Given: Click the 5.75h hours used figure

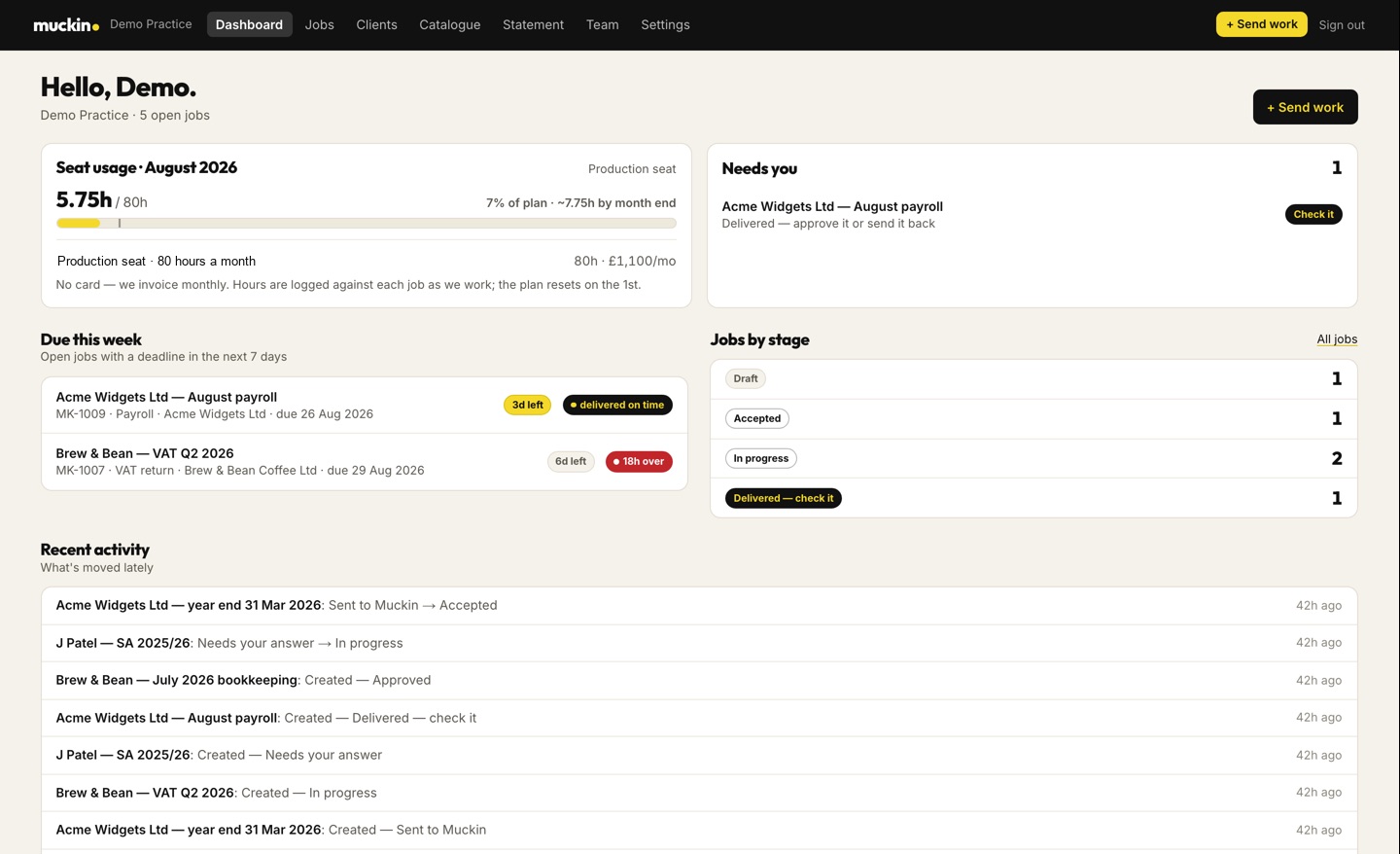Looking at the screenshot, I should 84,199.
